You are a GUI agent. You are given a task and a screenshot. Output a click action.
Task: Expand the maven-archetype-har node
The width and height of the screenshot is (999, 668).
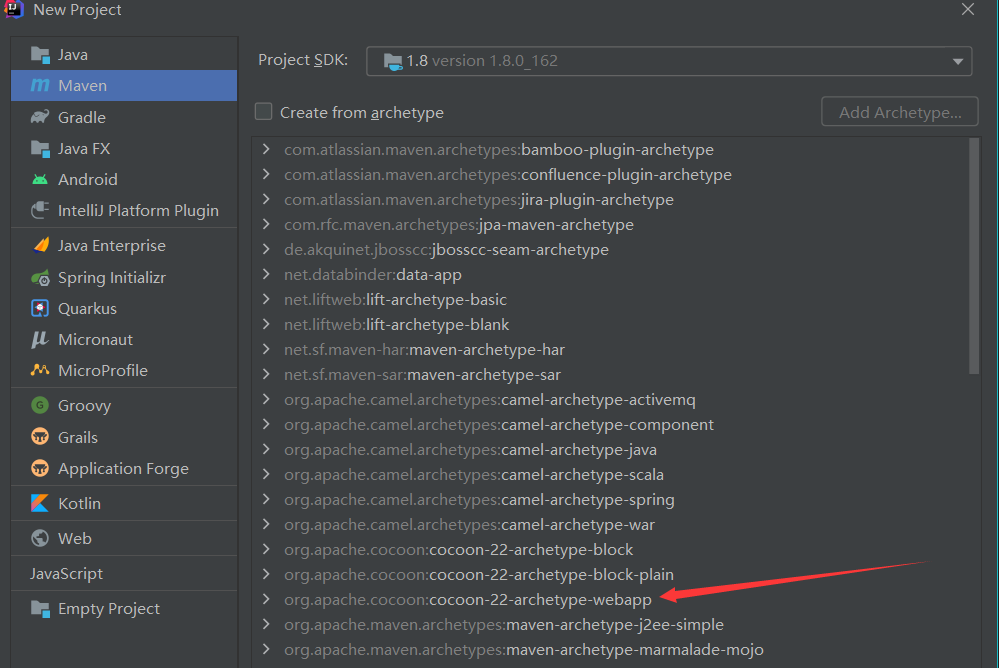(x=266, y=349)
